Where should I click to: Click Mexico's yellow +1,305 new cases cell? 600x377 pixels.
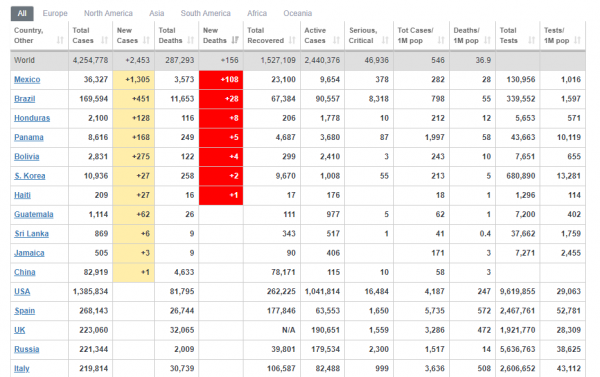(x=134, y=80)
